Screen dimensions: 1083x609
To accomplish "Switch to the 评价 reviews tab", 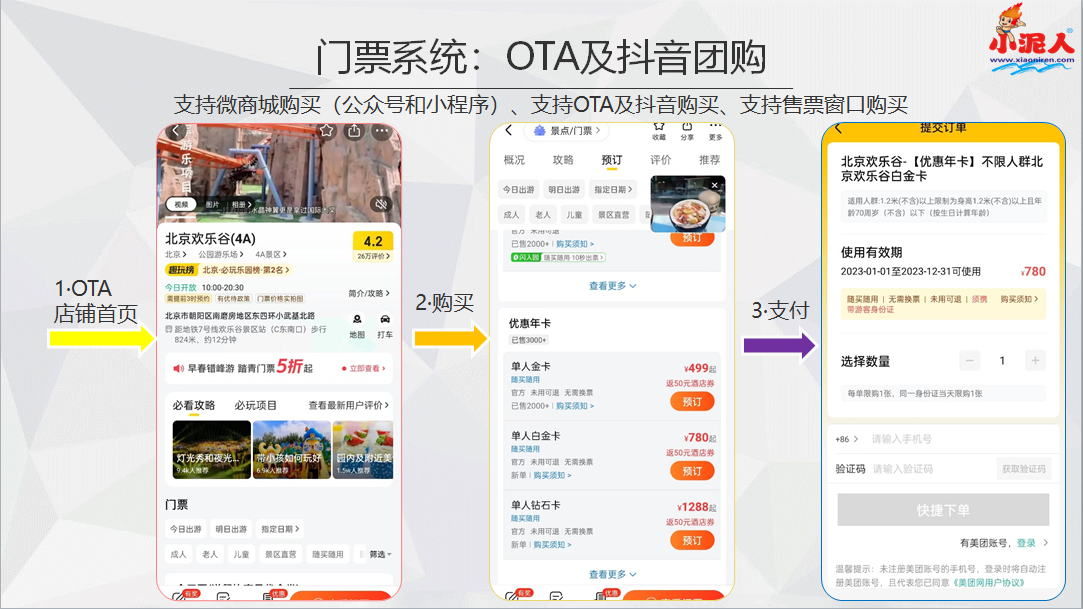I will coord(660,160).
